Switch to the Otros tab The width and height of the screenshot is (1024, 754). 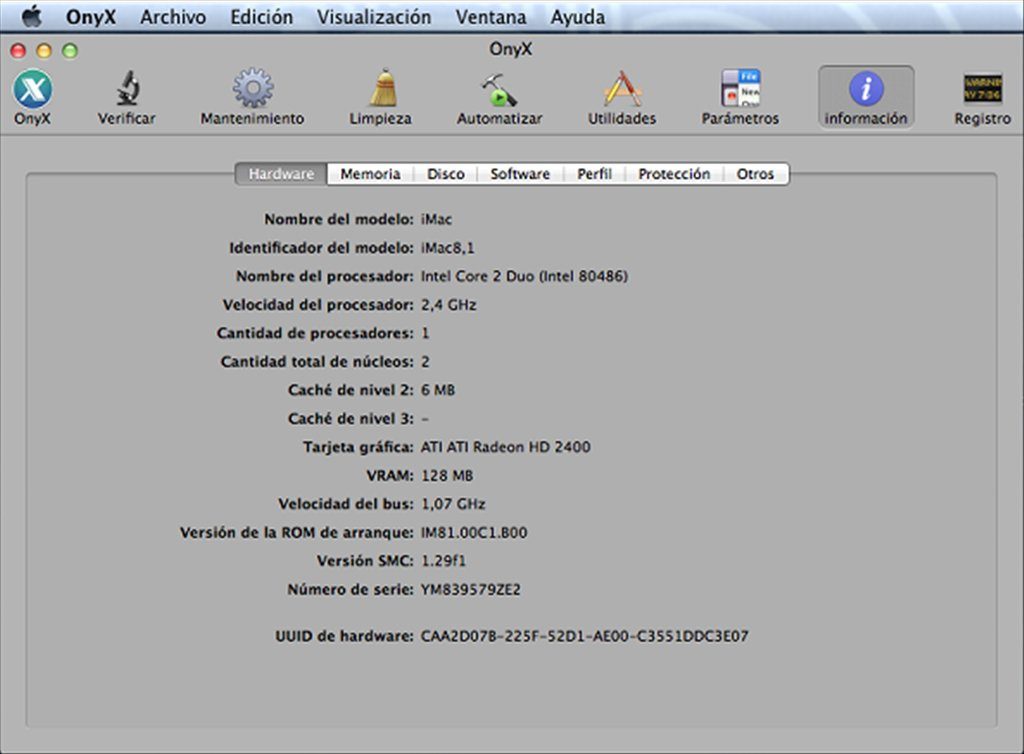[x=755, y=174]
